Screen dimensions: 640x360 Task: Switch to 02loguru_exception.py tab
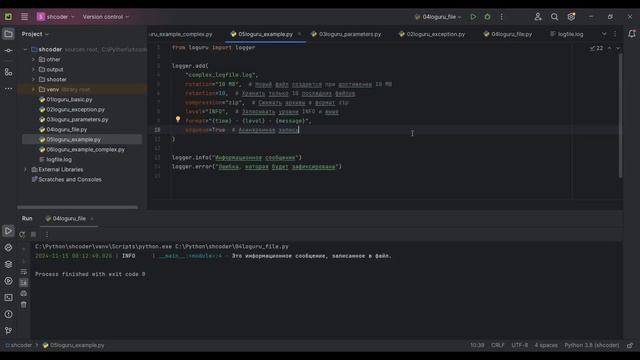432,34
